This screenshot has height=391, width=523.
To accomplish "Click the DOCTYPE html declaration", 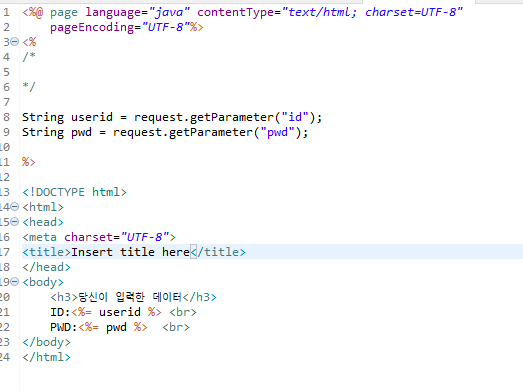I will (x=74, y=192).
